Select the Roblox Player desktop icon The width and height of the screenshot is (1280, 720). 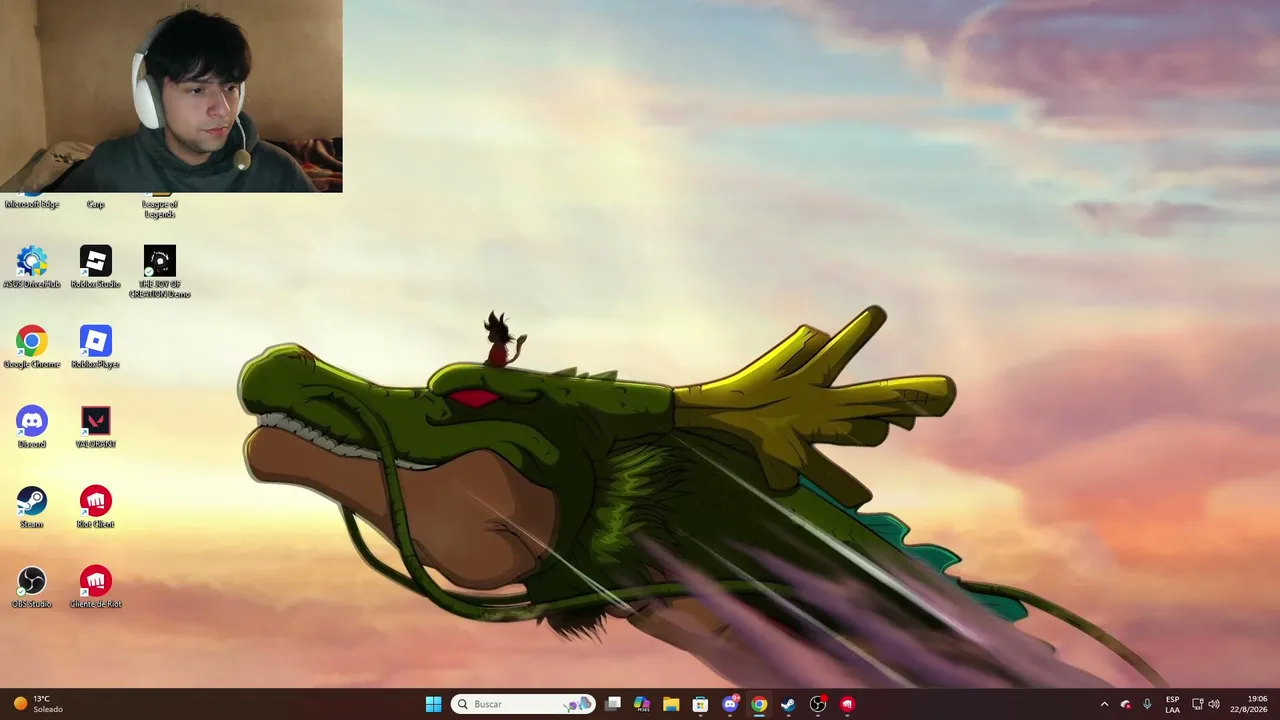pos(96,346)
